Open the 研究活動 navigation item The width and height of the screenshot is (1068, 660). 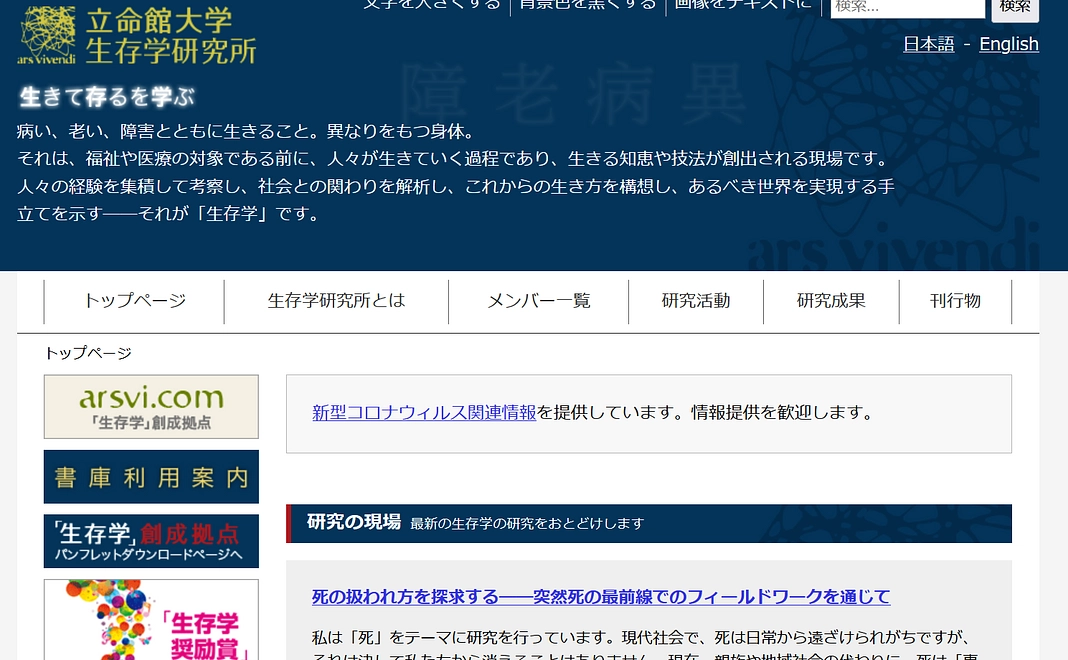tap(696, 301)
